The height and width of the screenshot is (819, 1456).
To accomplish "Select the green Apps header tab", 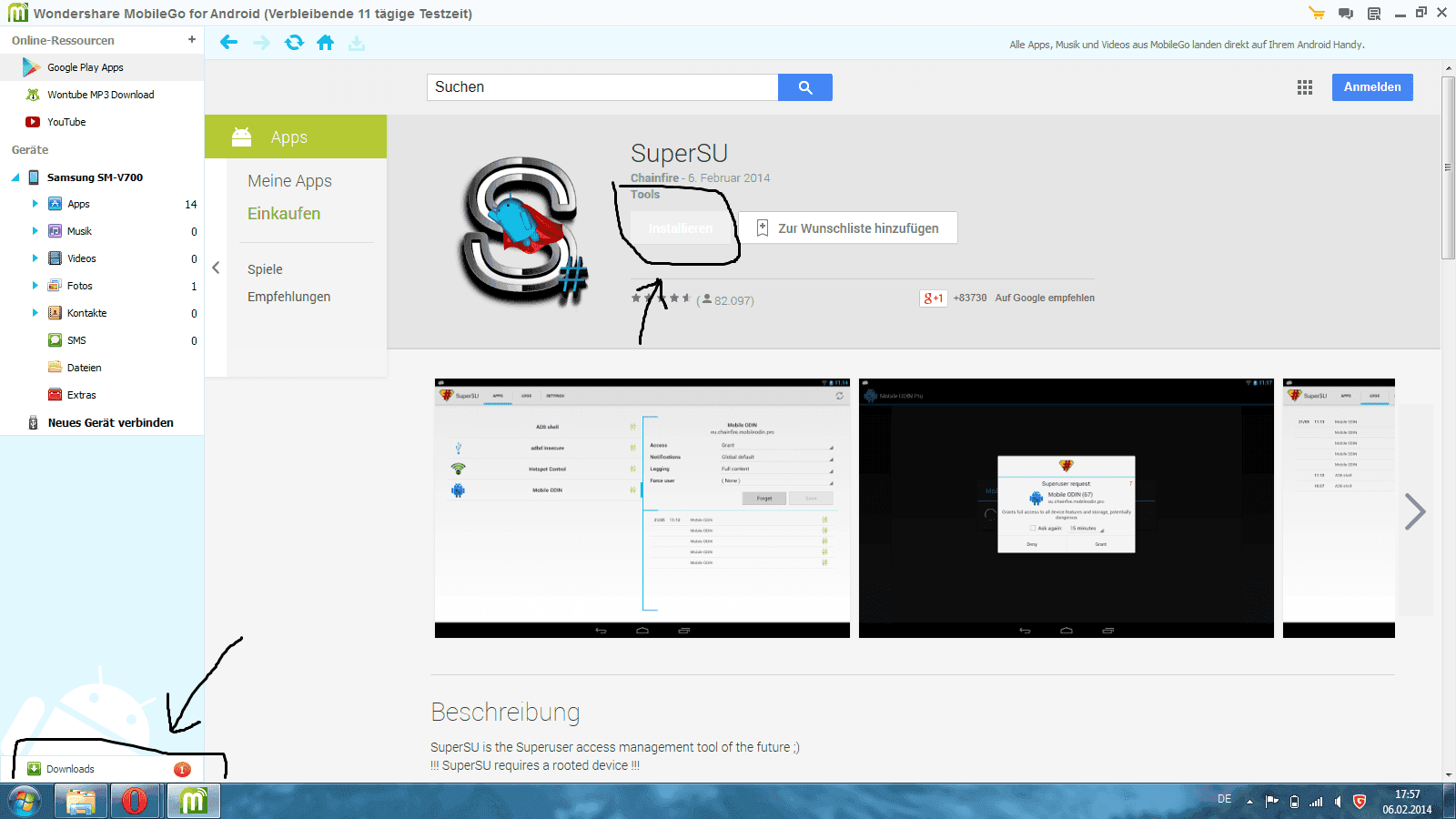I will pos(296,136).
